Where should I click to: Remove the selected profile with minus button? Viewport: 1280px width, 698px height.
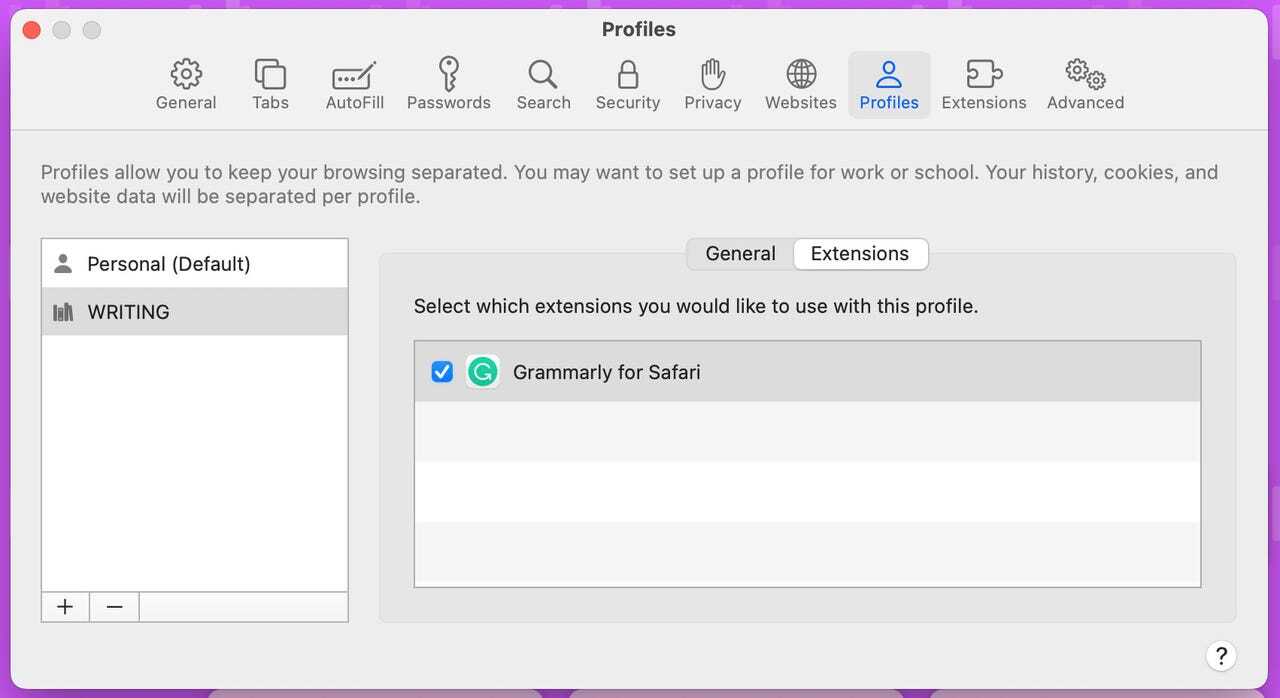[x=114, y=607]
